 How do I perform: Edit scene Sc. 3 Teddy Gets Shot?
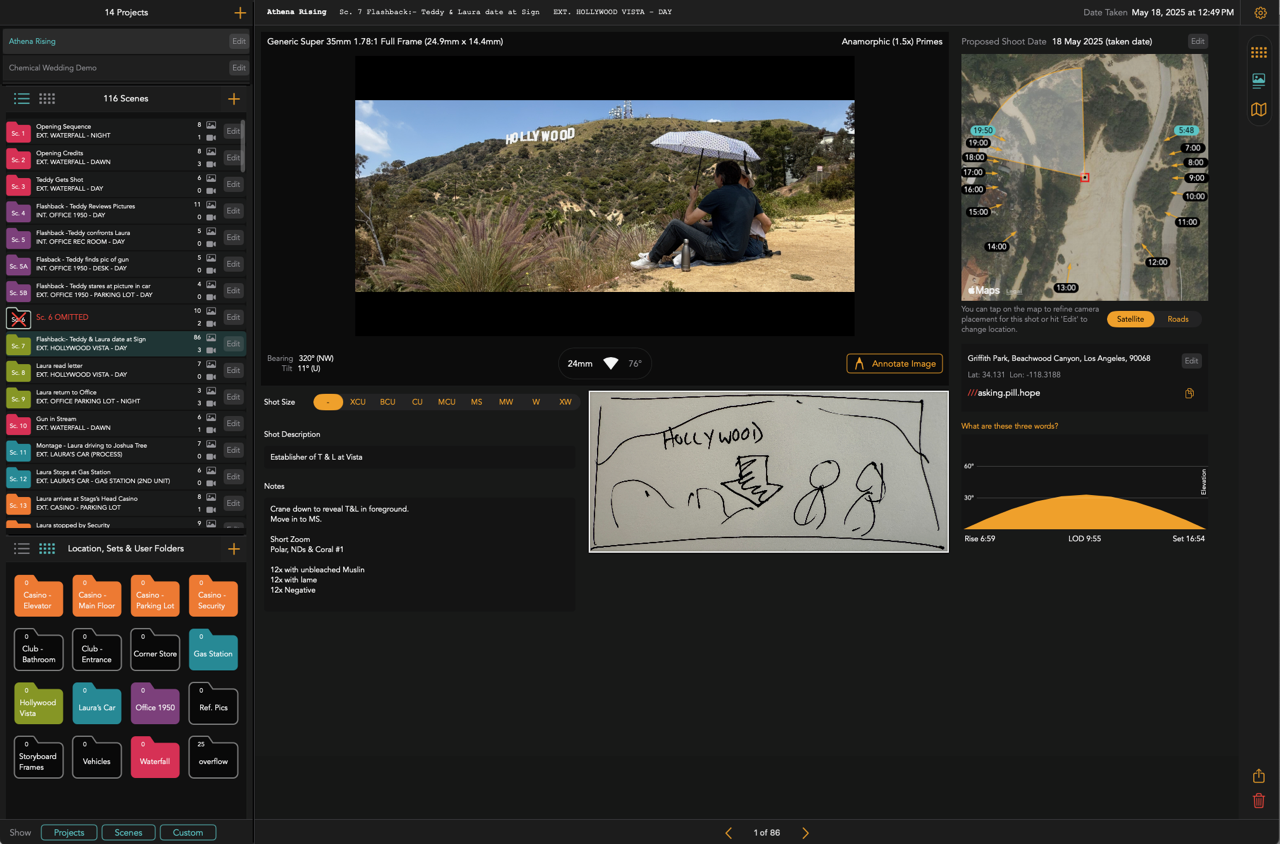(233, 184)
